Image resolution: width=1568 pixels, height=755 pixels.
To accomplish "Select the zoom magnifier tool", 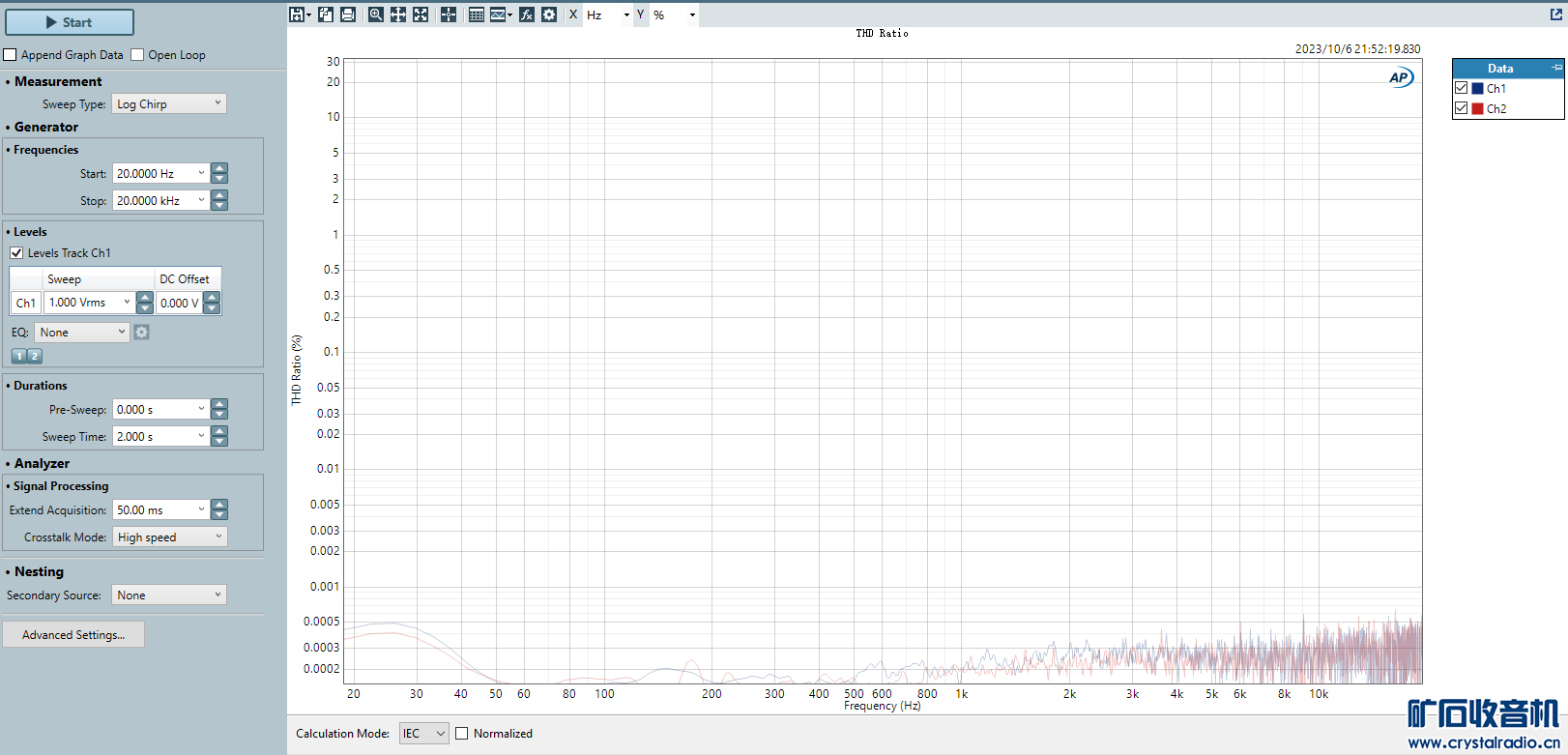I will click(376, 15).
